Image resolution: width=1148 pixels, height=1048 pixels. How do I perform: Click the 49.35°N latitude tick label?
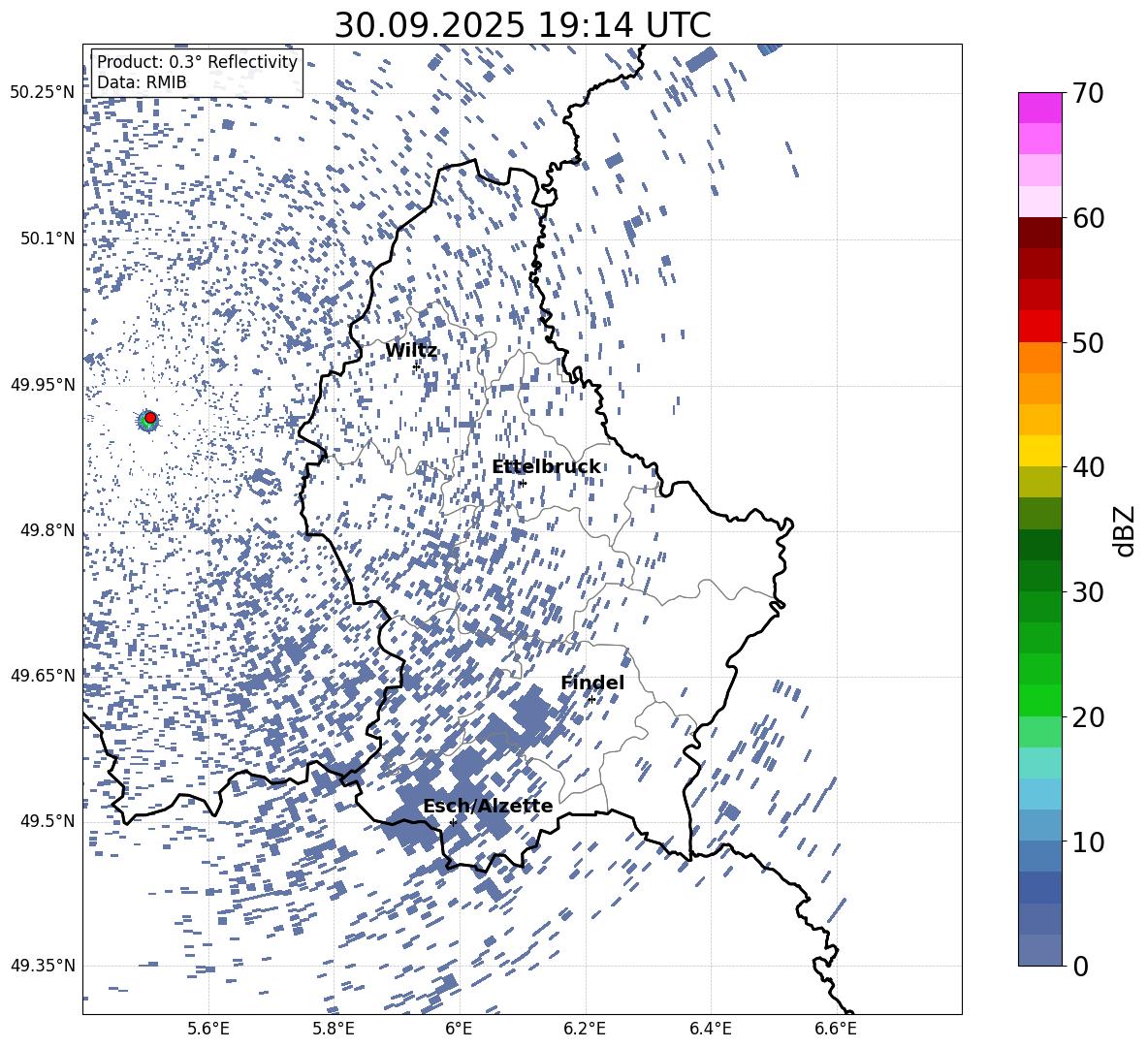pos(42,966)
